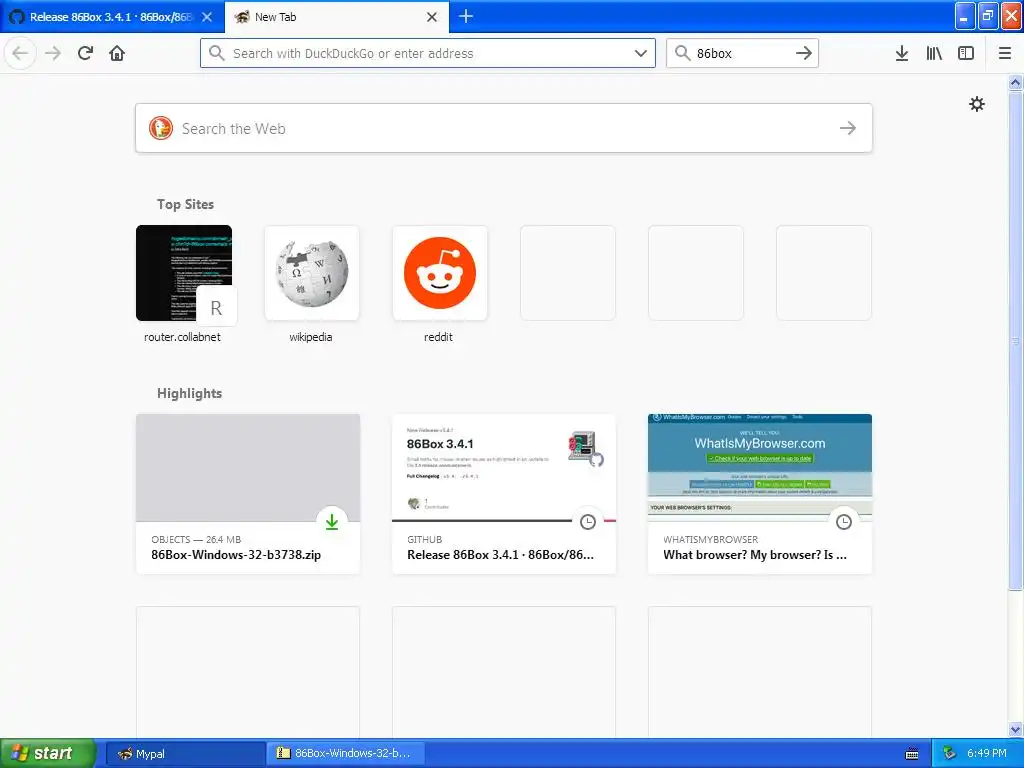The image size is (1024, 768).
Task: Reload the current page
Action: tap(85, 53)
